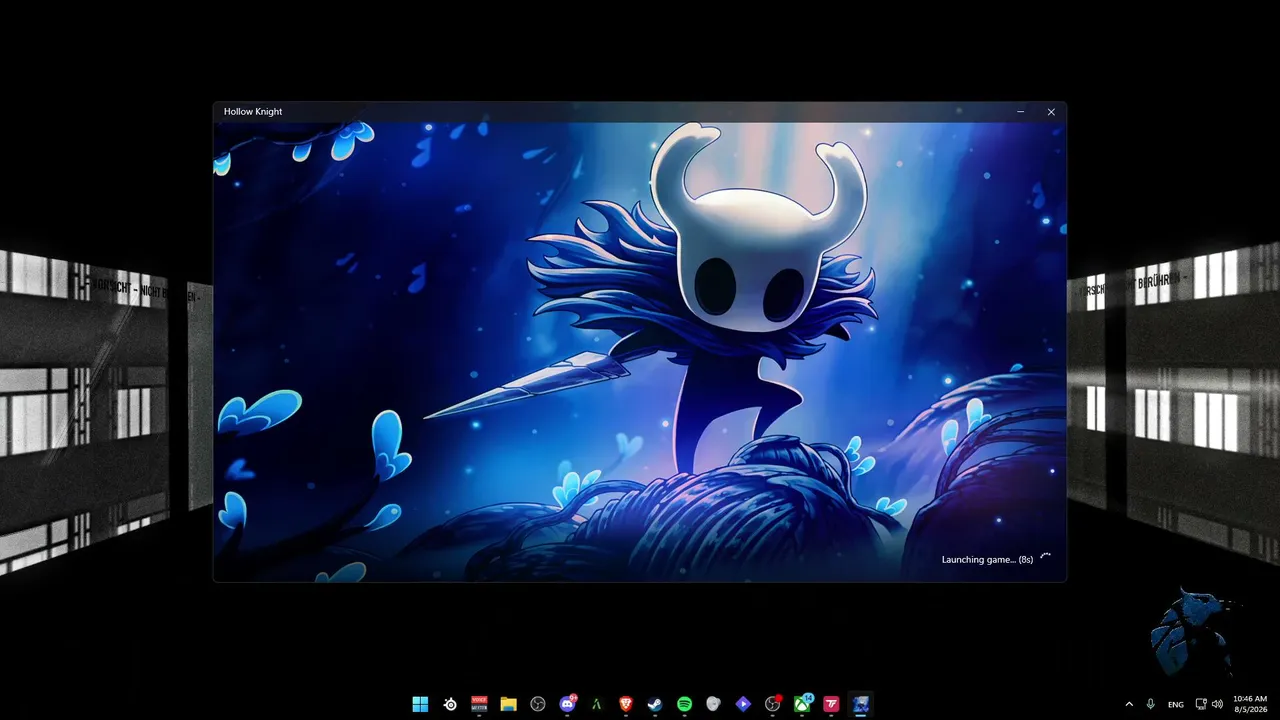Screen dimensions: 1280x720
Task: Click the 'Launching game... (8s)' status text
Action: pos(987,560)
